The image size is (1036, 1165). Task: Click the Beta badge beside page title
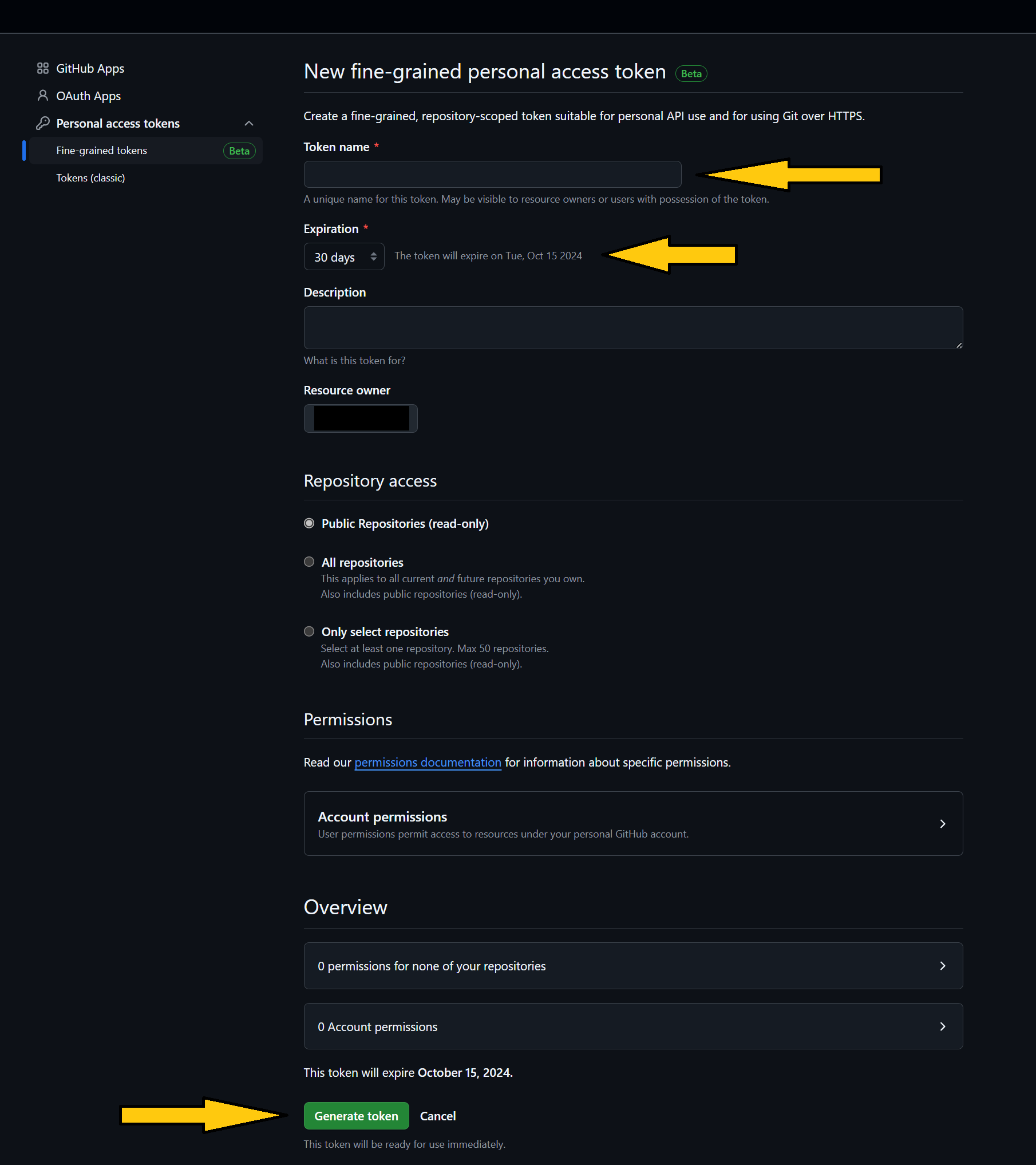691,74
